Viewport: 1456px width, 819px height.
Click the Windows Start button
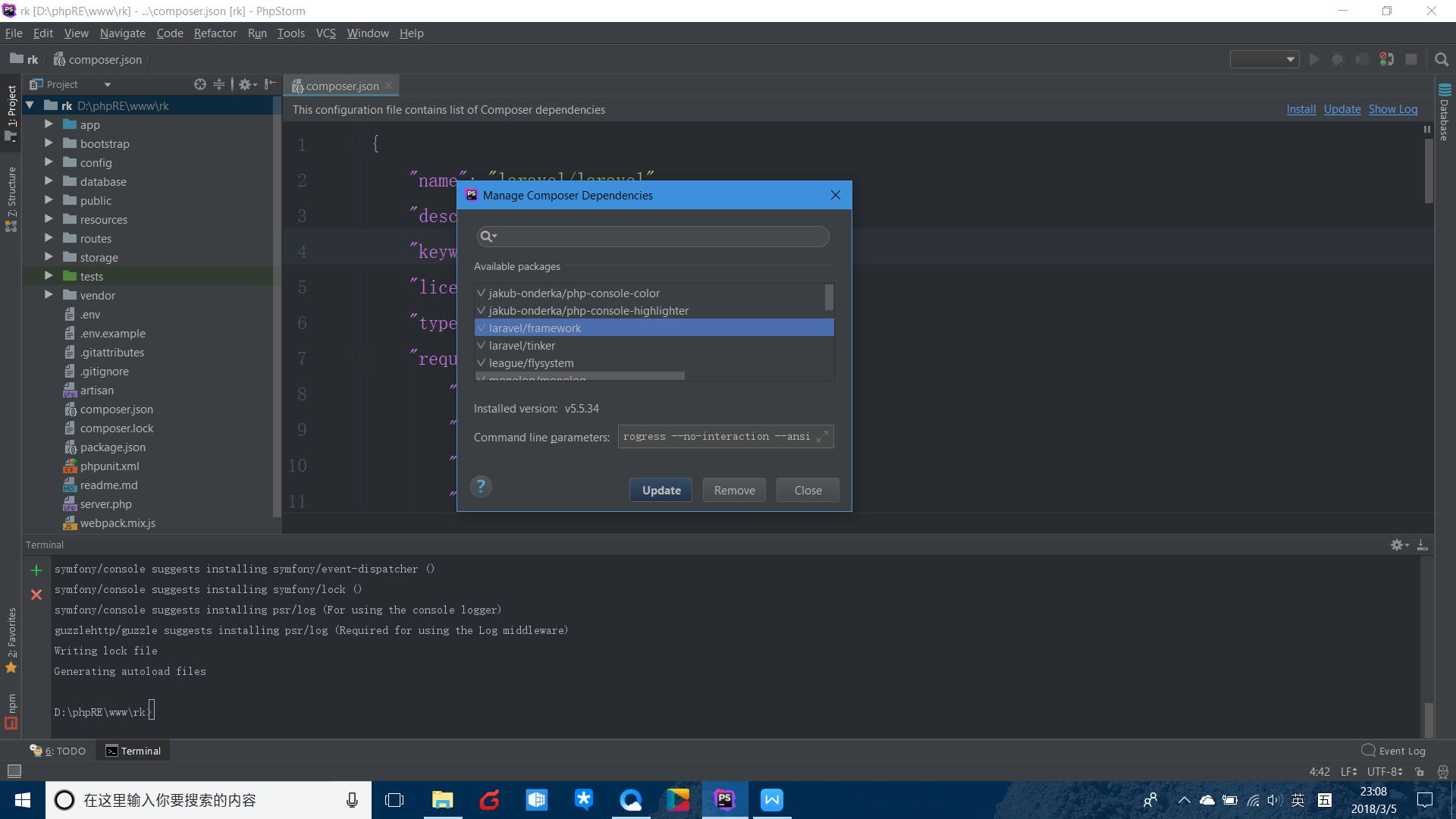pos(22,800)
